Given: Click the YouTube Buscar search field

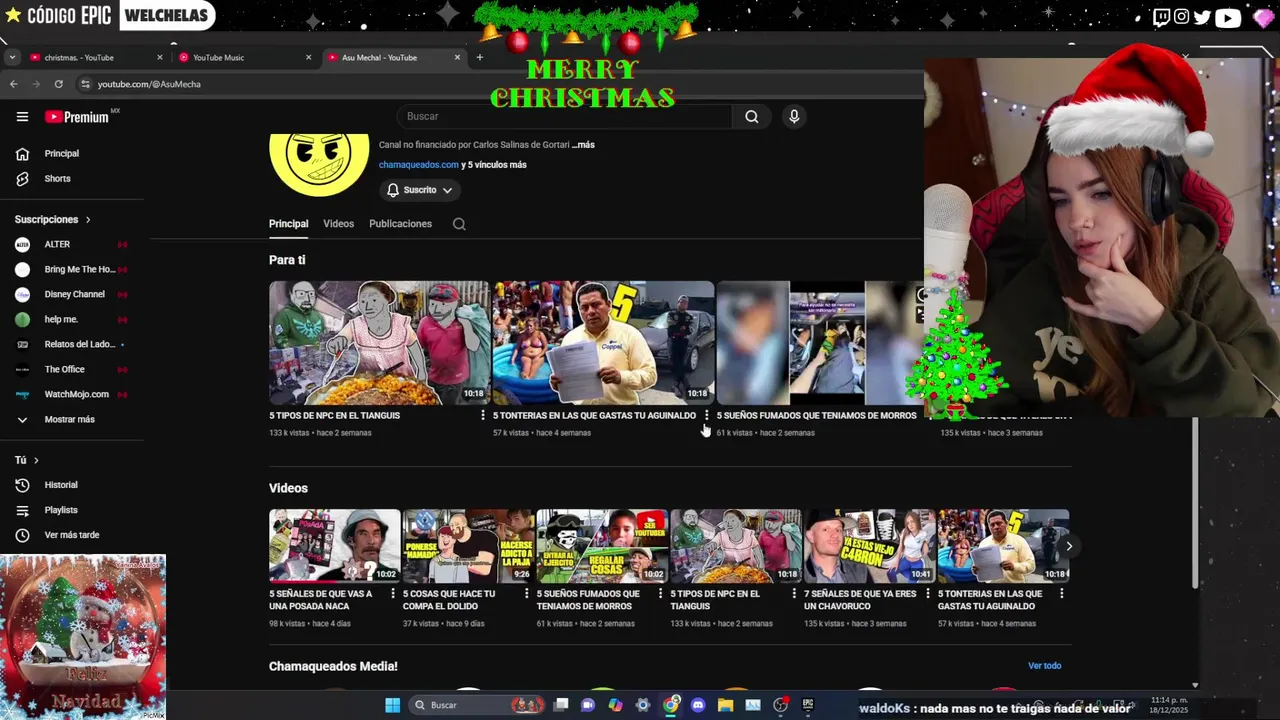Looking at the screenshot, I should tap(565, 117).
